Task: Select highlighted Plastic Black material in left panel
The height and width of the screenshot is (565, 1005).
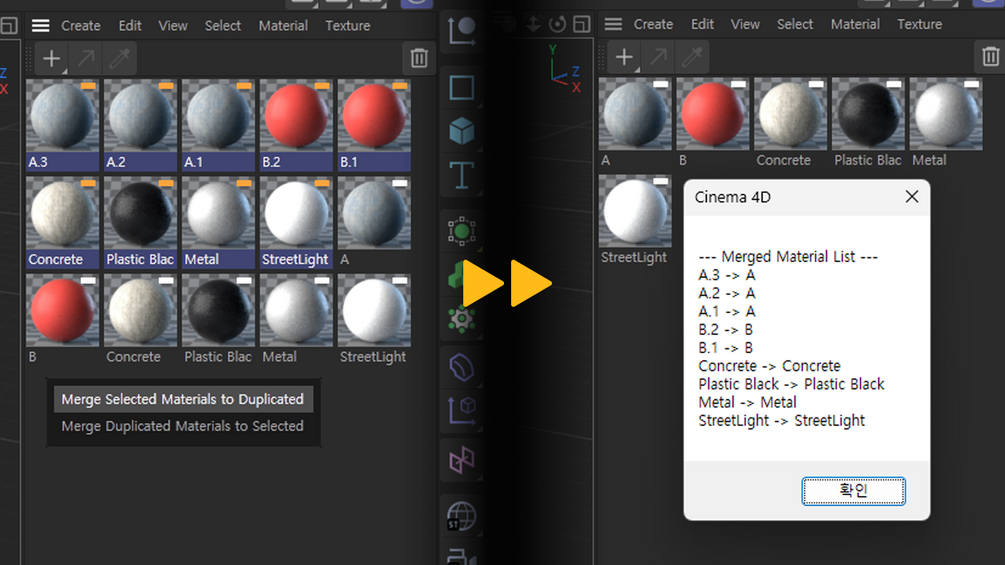Action: pyautogui.click(x=140, y=213)
